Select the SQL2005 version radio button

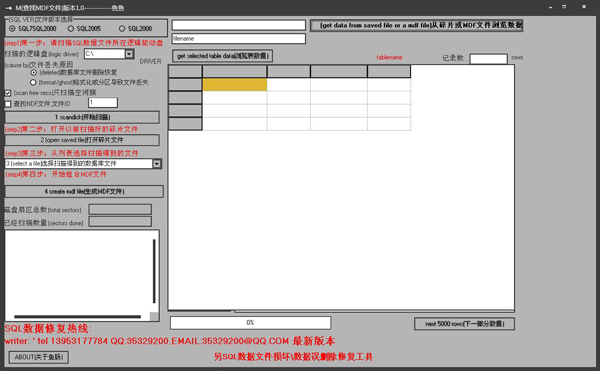click(x=70, y=29)
